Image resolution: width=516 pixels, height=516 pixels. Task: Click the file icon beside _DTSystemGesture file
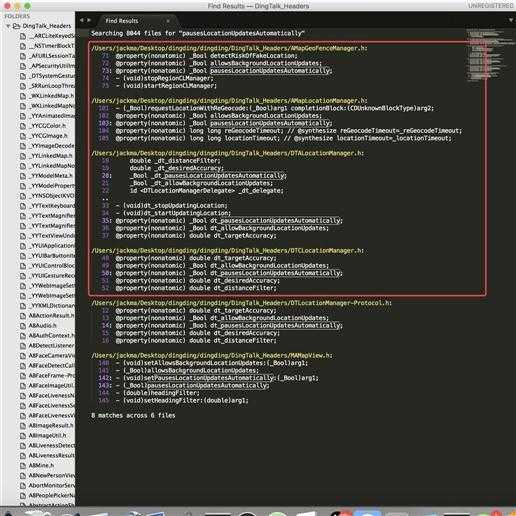23,76
